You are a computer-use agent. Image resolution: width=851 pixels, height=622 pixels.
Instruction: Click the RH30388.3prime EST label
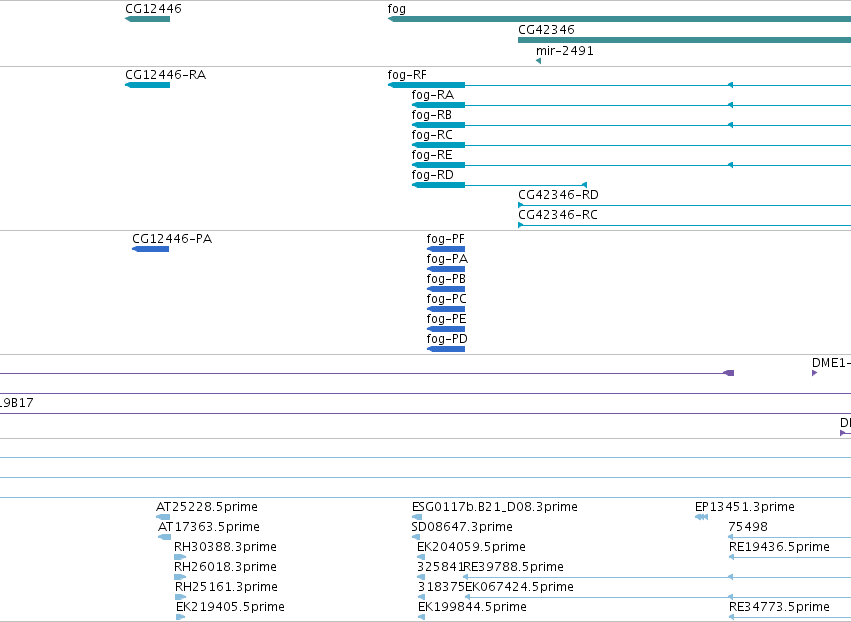tap(225, 547)
